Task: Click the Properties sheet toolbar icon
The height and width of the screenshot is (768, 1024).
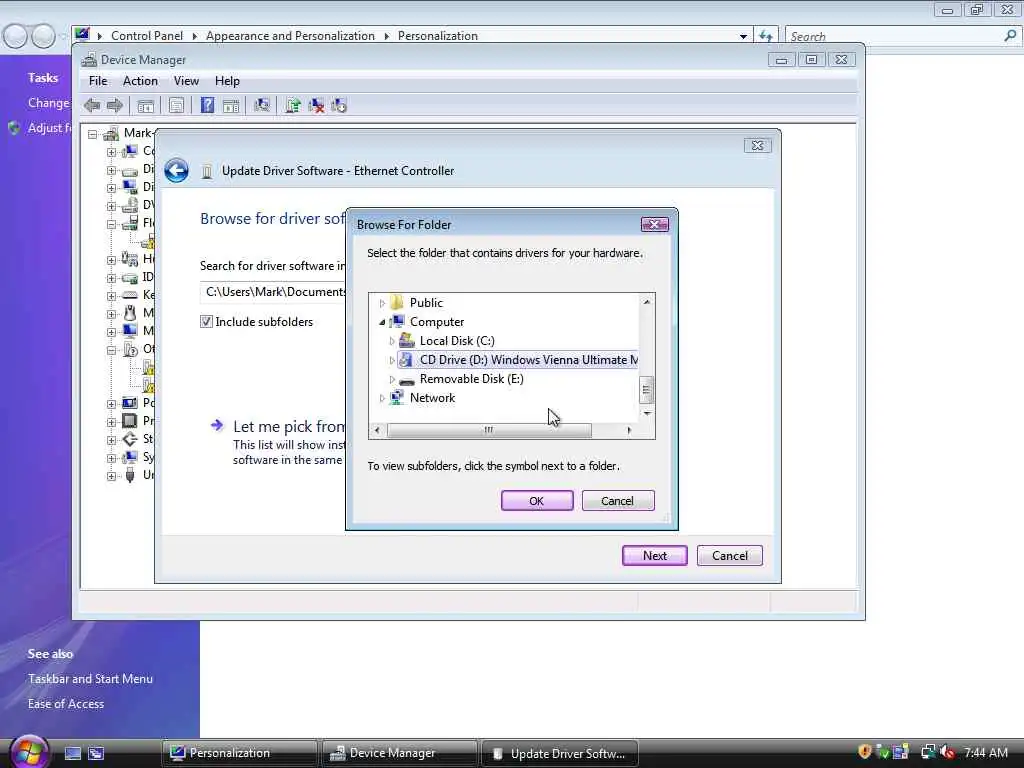Action: [x=176, y=106]
